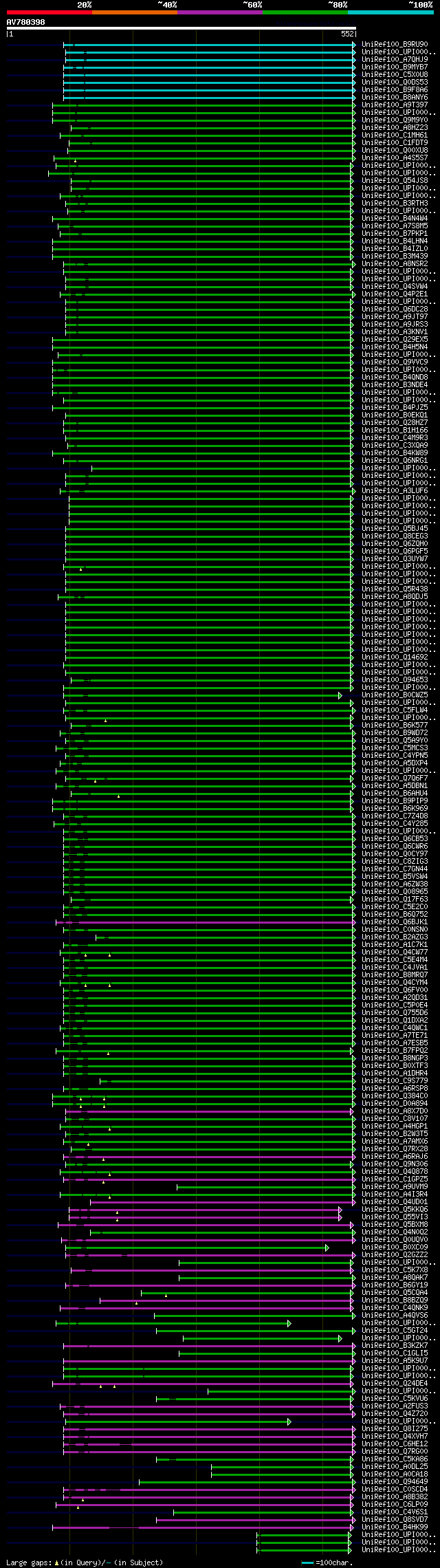Open hit UniRef100_C5XOU8
This screenshot has height=1568, width=440.
[395, 75]
